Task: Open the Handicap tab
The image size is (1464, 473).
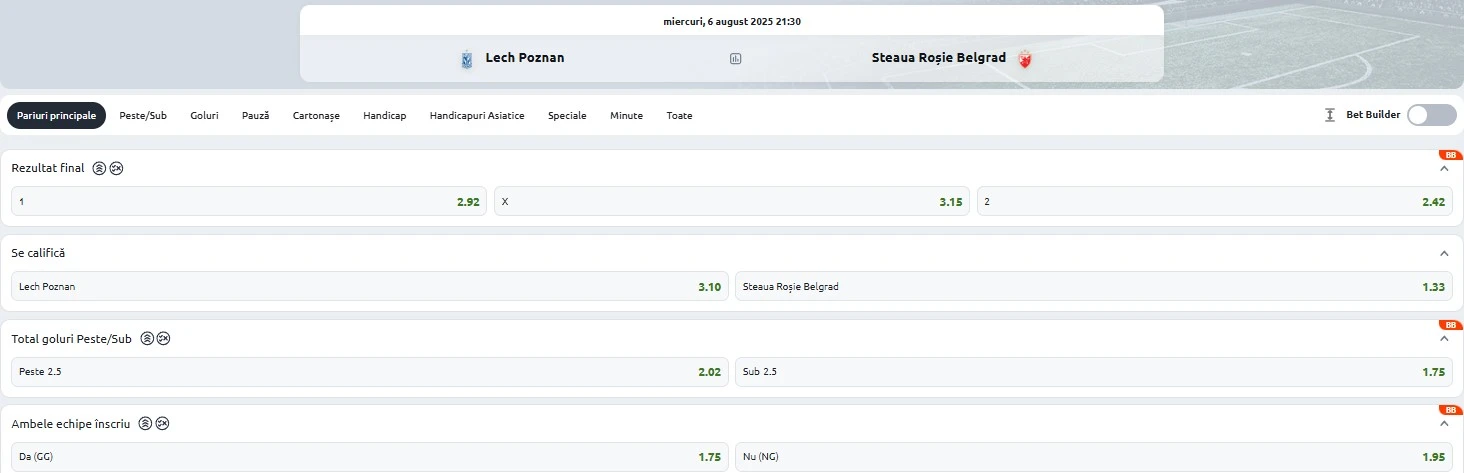Action: point(385,116)
